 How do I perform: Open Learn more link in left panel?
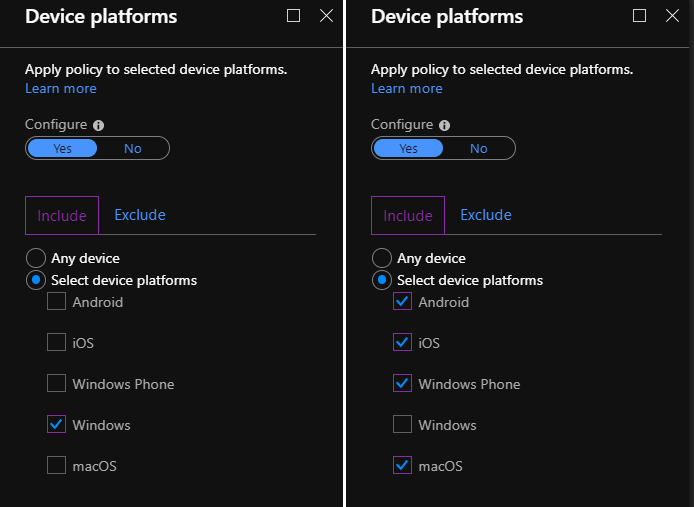(61, 89)
